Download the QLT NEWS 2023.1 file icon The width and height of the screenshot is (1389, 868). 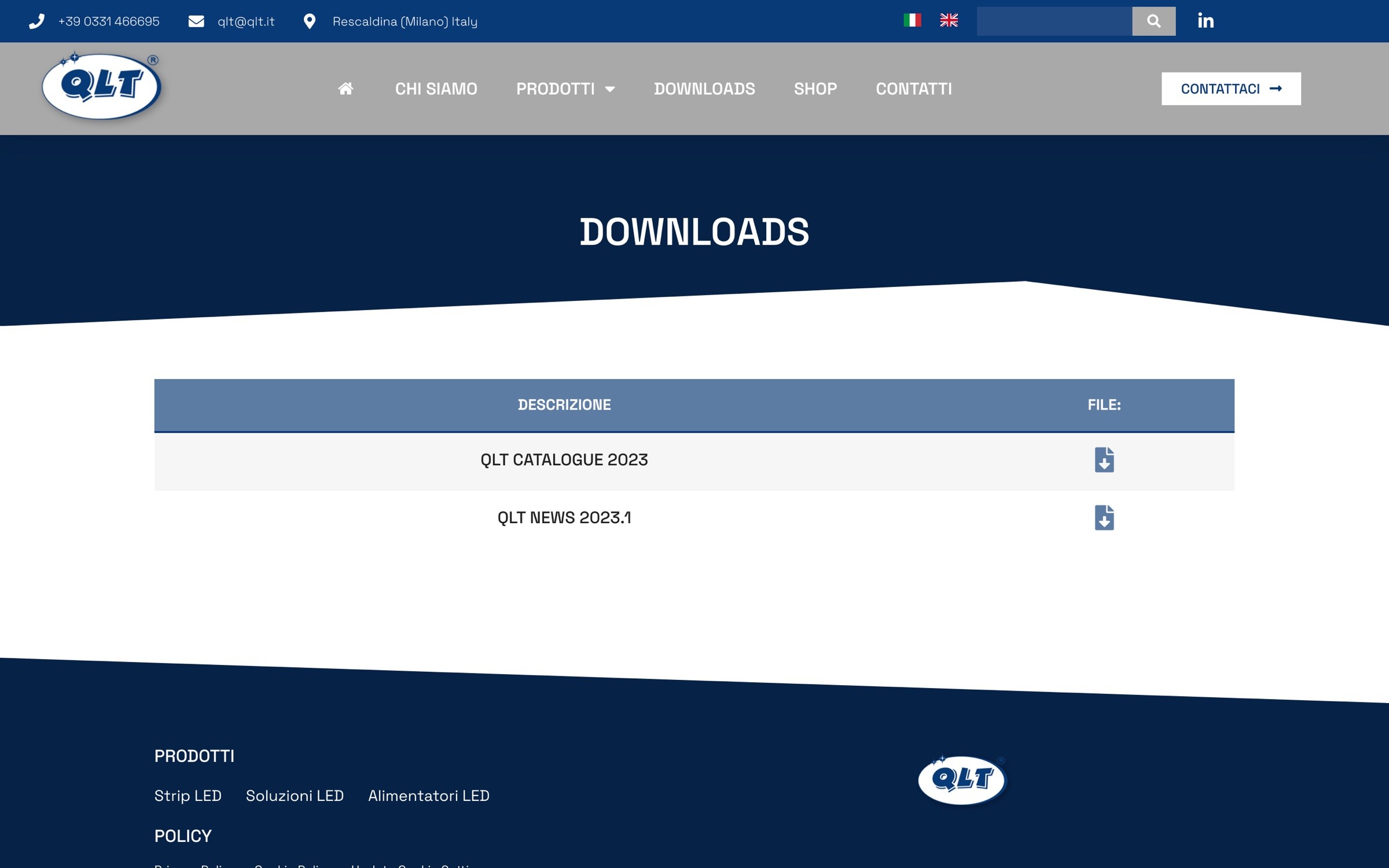[x=1104, y=518]
